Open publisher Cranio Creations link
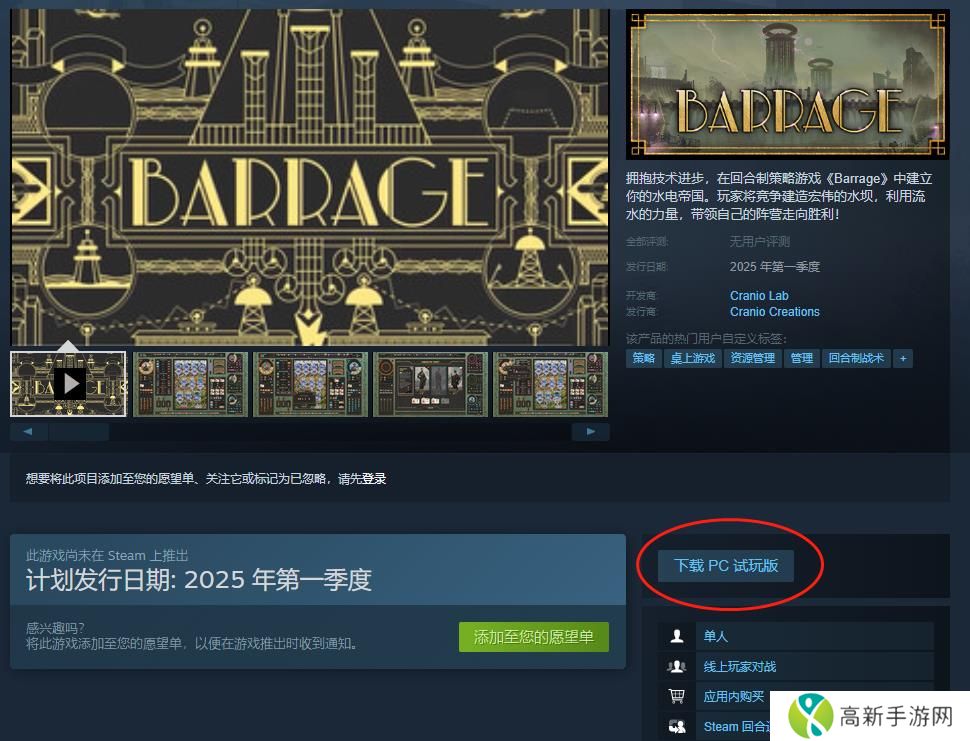 pos(775,312)
